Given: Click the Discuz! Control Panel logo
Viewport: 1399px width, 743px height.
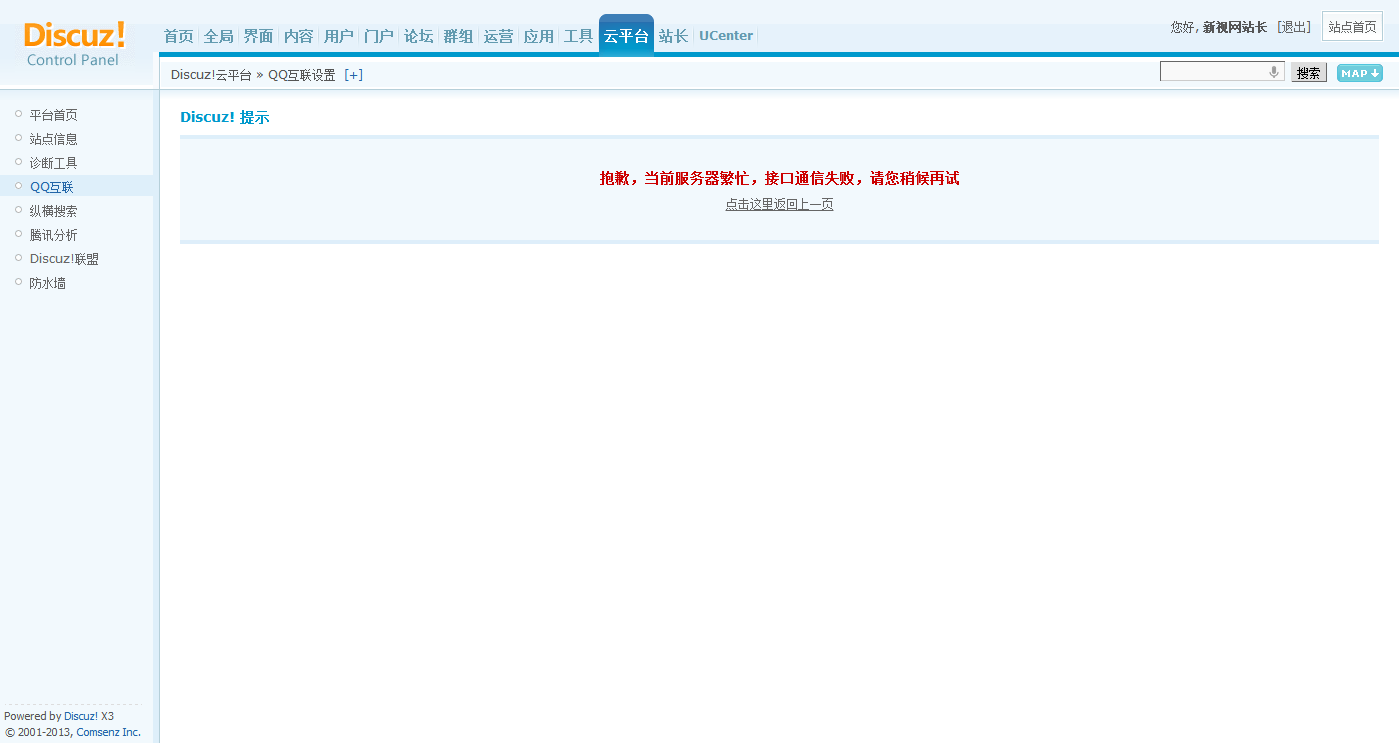Looking at the screenshot, I should point(74,45).
